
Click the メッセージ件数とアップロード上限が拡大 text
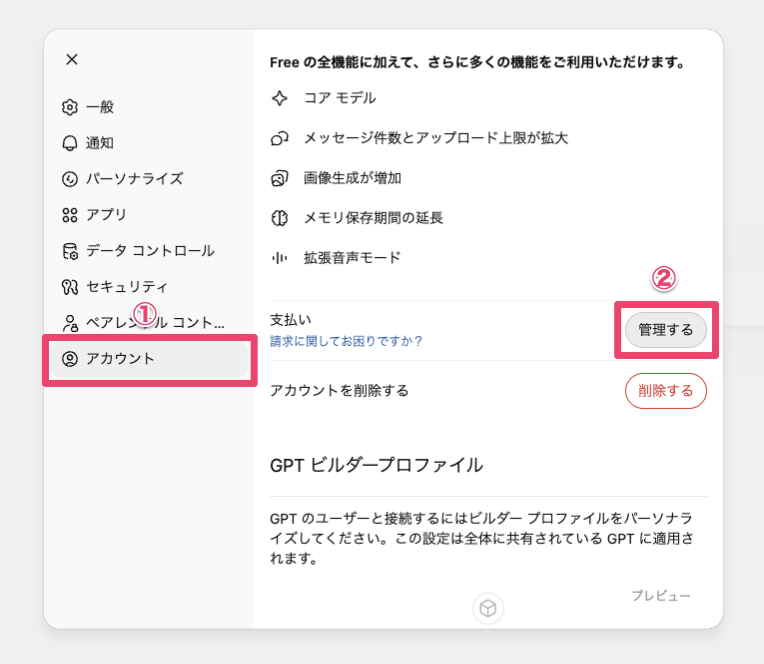tap(436, 138)
